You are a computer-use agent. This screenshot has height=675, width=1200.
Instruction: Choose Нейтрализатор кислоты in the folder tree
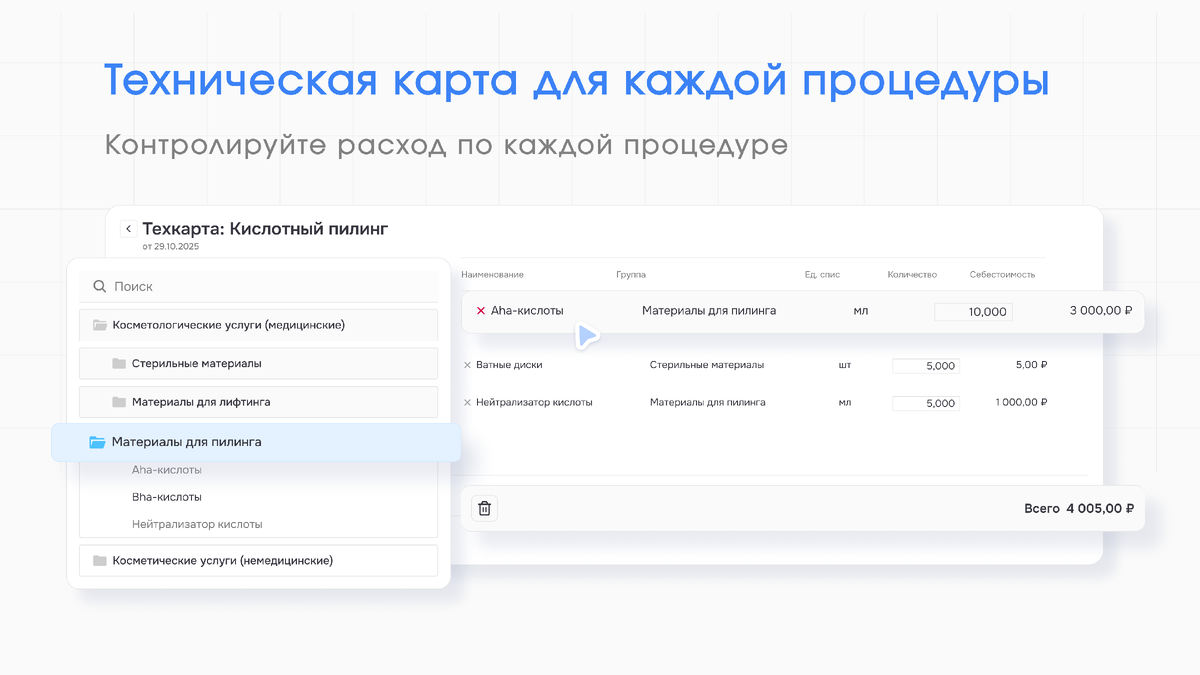click(x=197, y=524)
